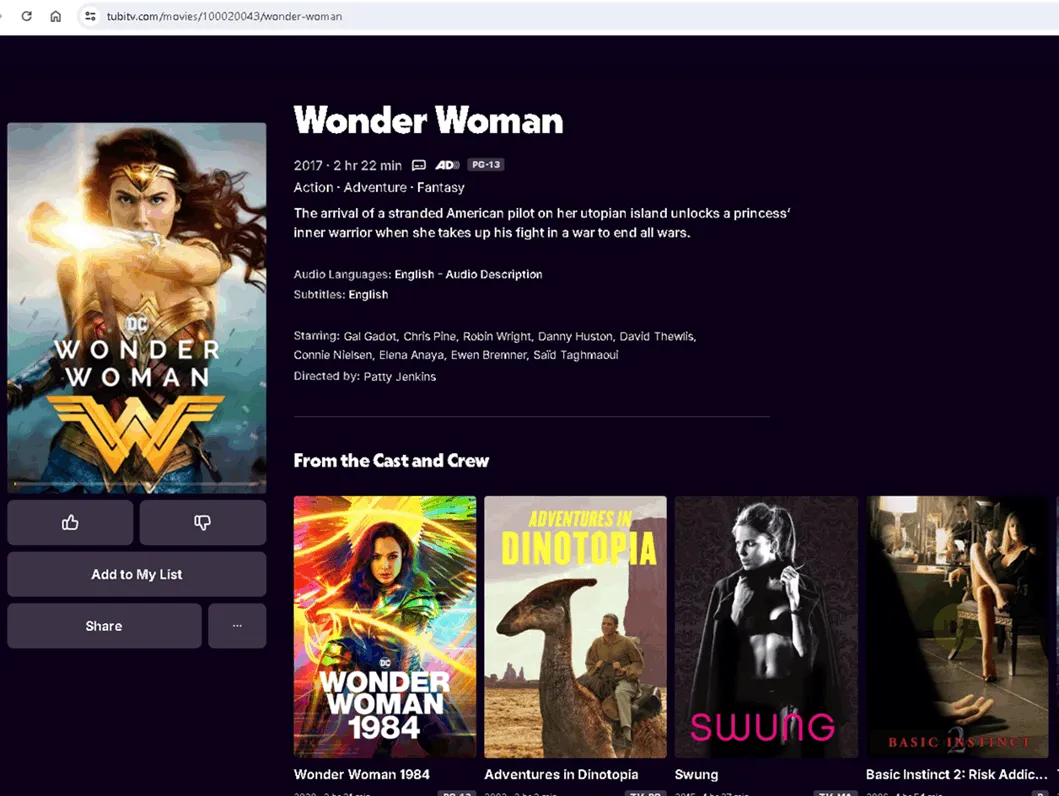Image resolution: width=1059 pixels, height=796 pixels.
Task: Click the PG-13 rating badge
Action: [x=485, y=165]
